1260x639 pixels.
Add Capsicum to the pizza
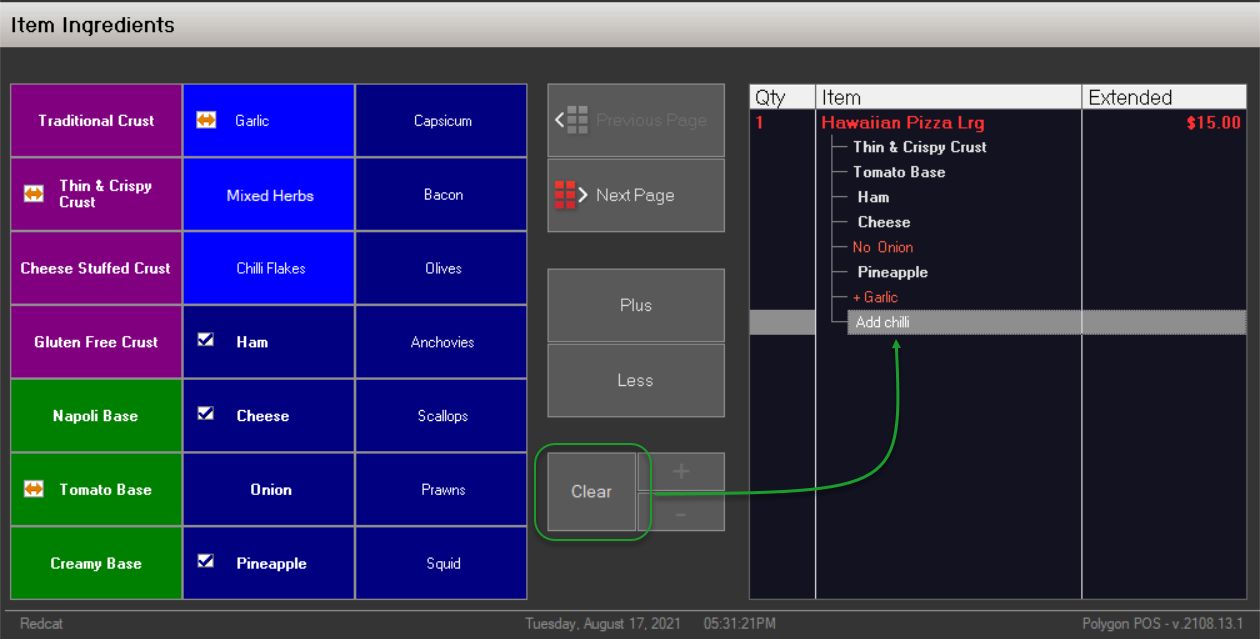pos(442,121)
